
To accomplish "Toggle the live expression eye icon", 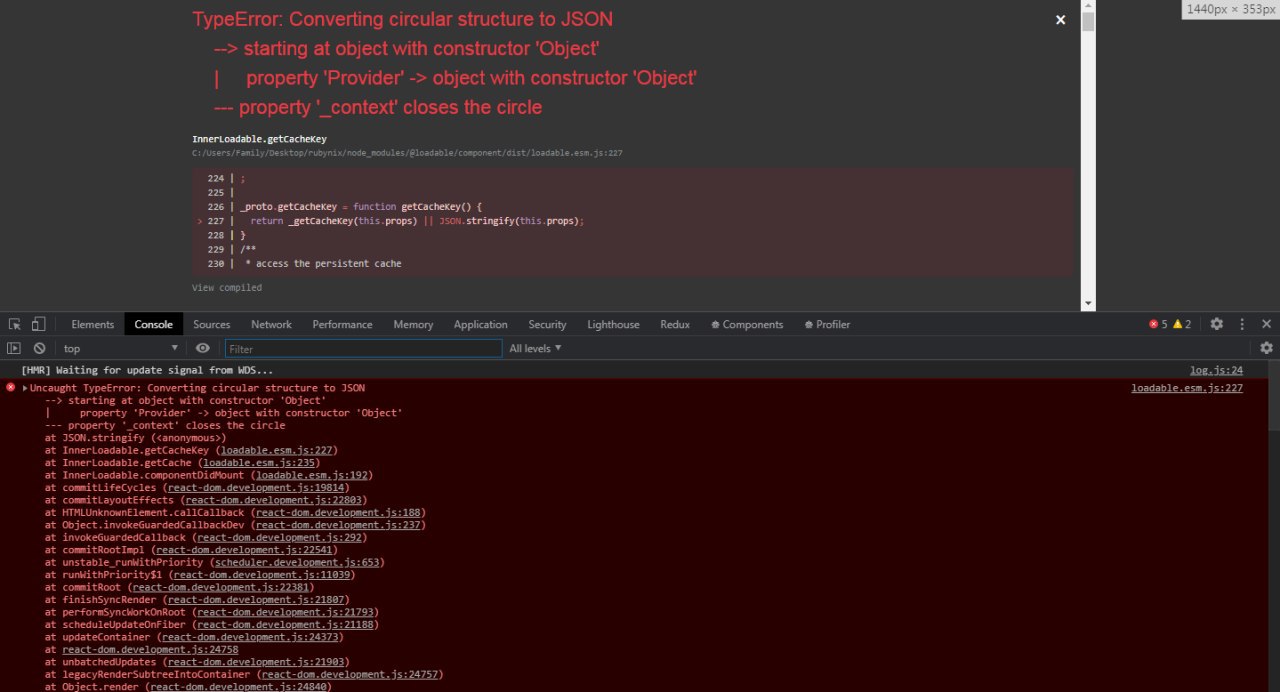I will (x=203, y=348).
